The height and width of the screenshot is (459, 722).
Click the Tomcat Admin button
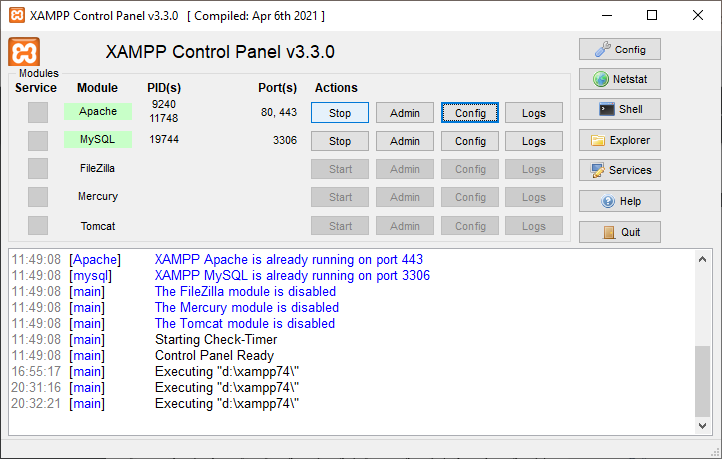pyautogui.click(x=405, y=226)
